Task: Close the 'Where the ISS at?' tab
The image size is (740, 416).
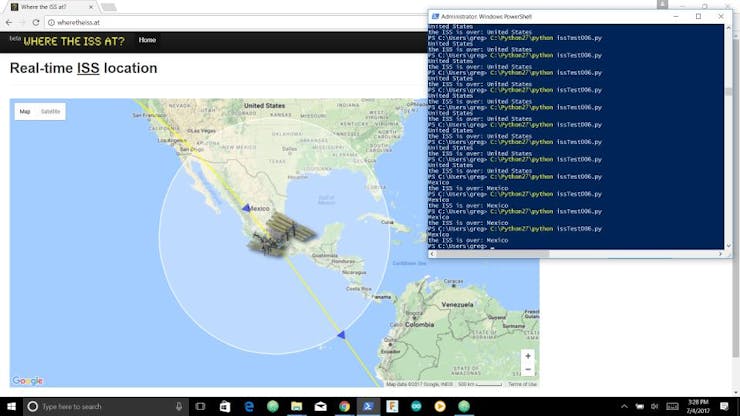Action: tap(91, 7)
